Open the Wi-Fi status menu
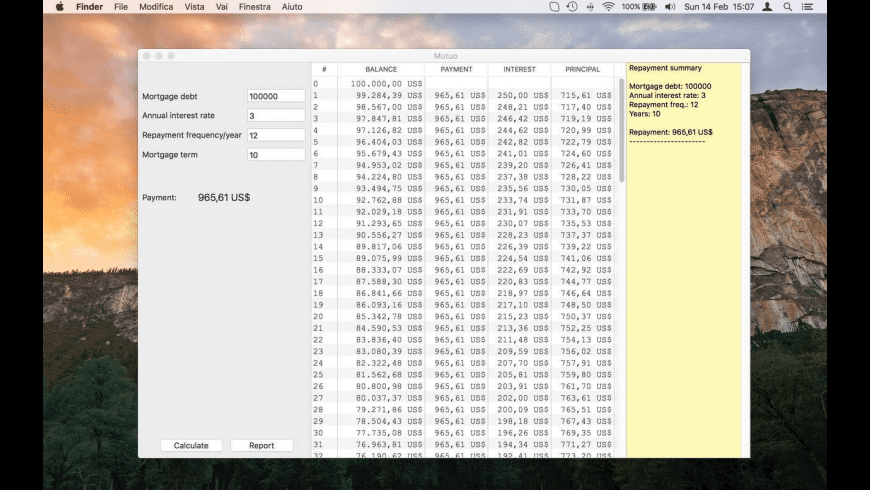Screen dimensions: 870x490 pos(608,7)
